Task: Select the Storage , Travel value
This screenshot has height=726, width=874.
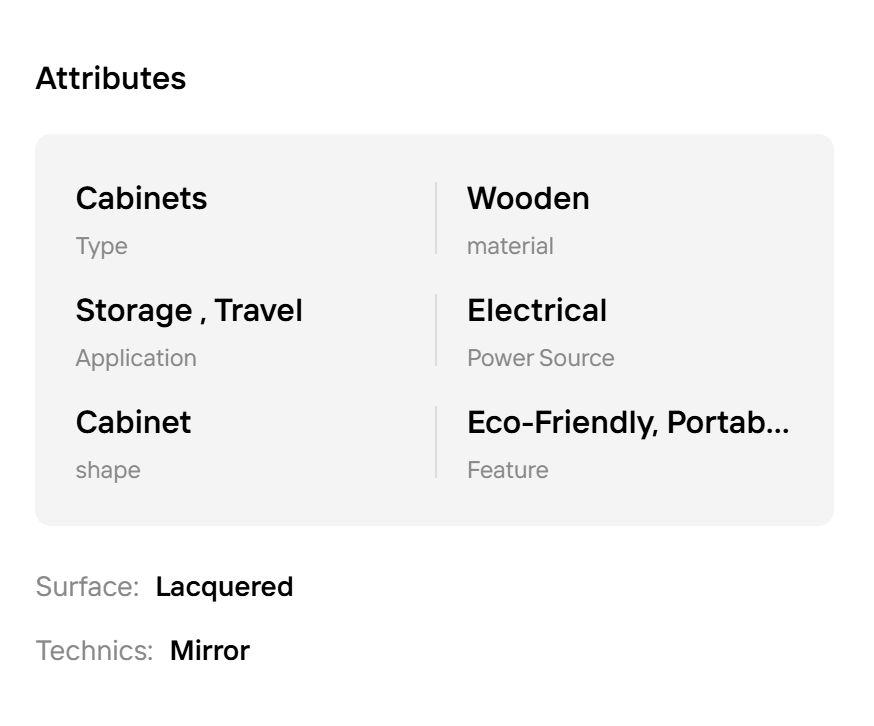Action: click(189, 310)
